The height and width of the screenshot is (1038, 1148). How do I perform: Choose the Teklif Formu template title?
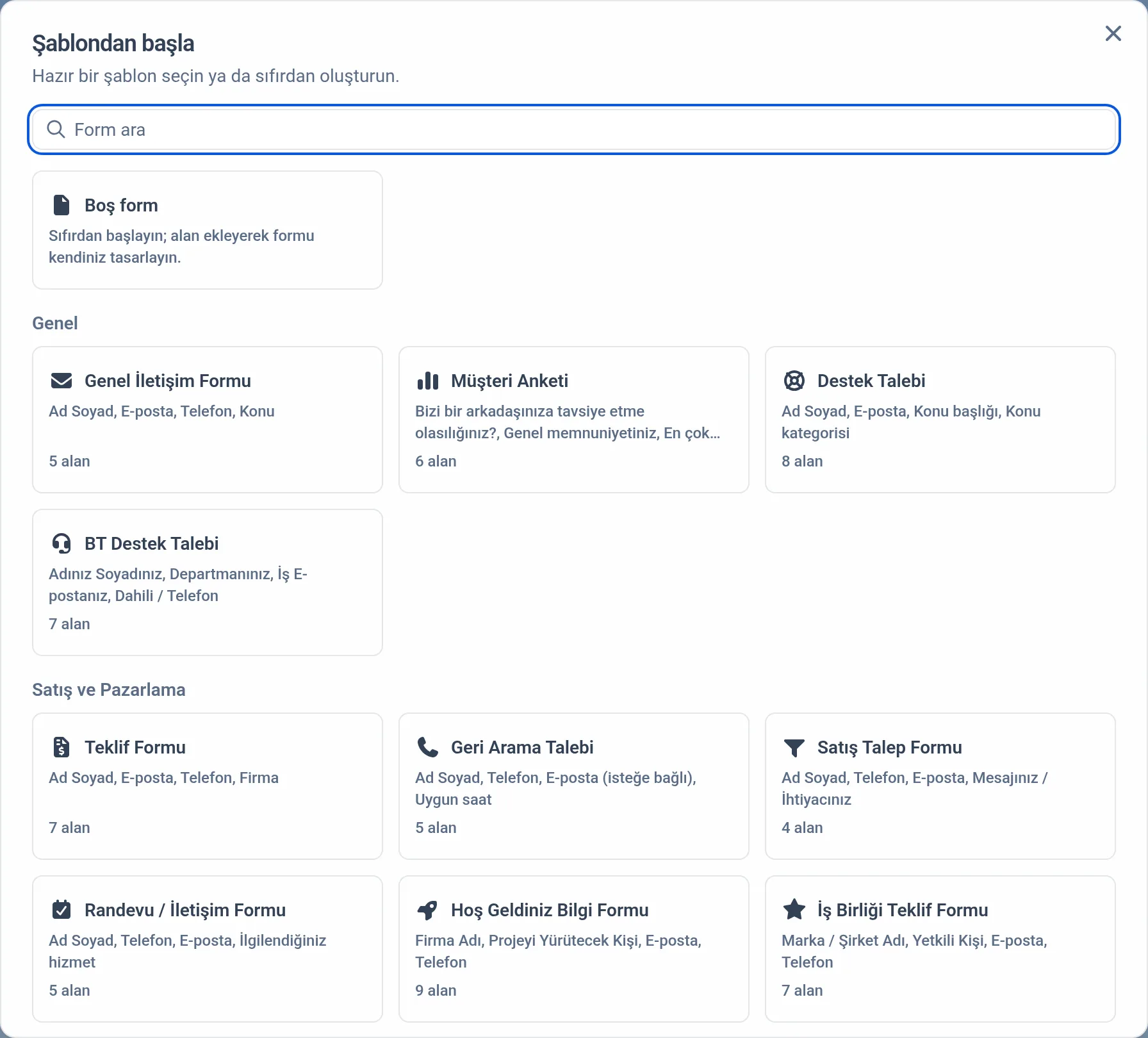coord(135,747)
